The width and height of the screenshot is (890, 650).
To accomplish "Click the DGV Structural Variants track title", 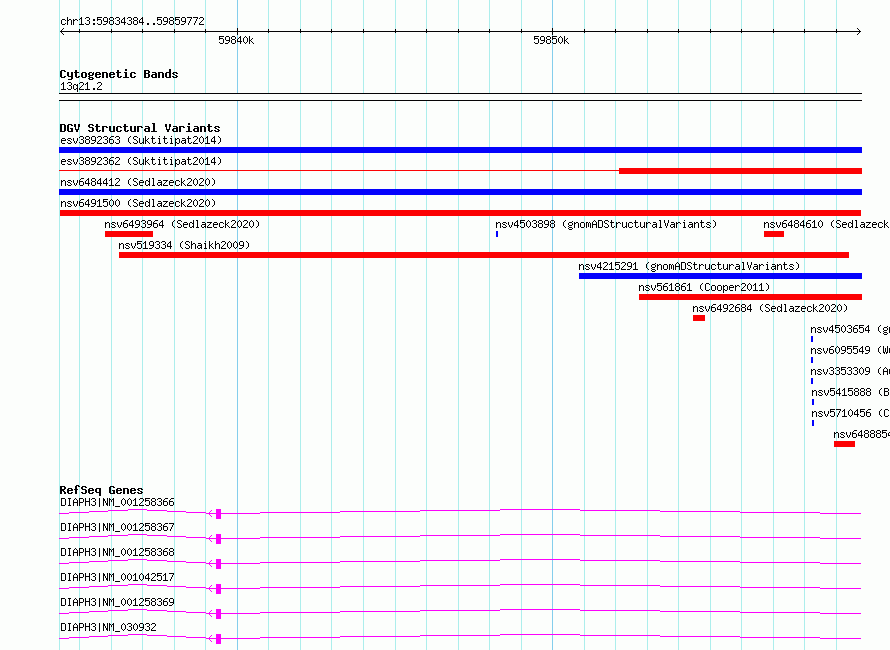I will click(140, 128).
